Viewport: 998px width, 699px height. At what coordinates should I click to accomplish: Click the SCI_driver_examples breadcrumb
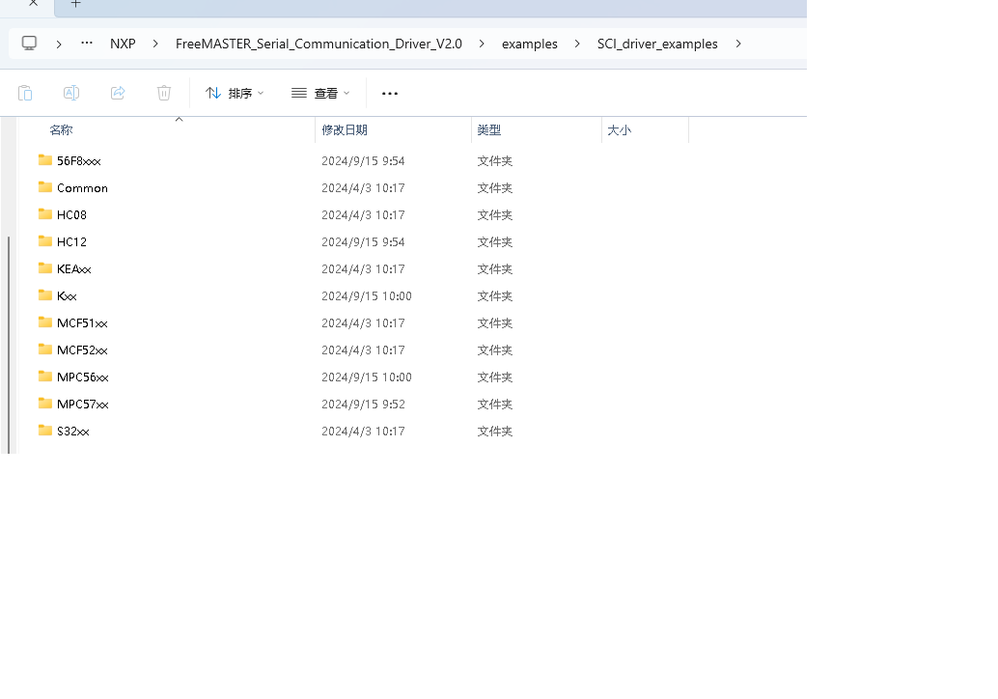(x=657, y=43)
